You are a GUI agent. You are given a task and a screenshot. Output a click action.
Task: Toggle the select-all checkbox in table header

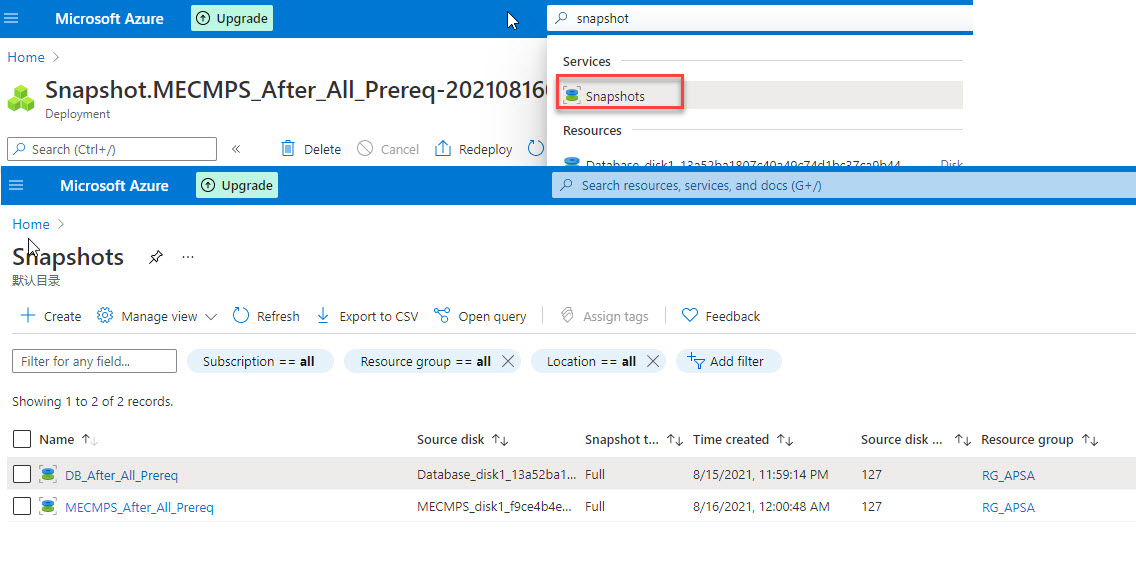tap(22, 439)
